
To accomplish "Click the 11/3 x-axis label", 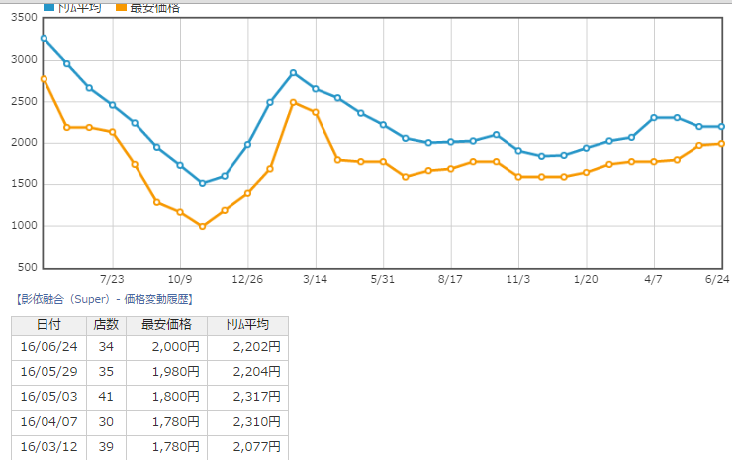I will tap(518, 280).
